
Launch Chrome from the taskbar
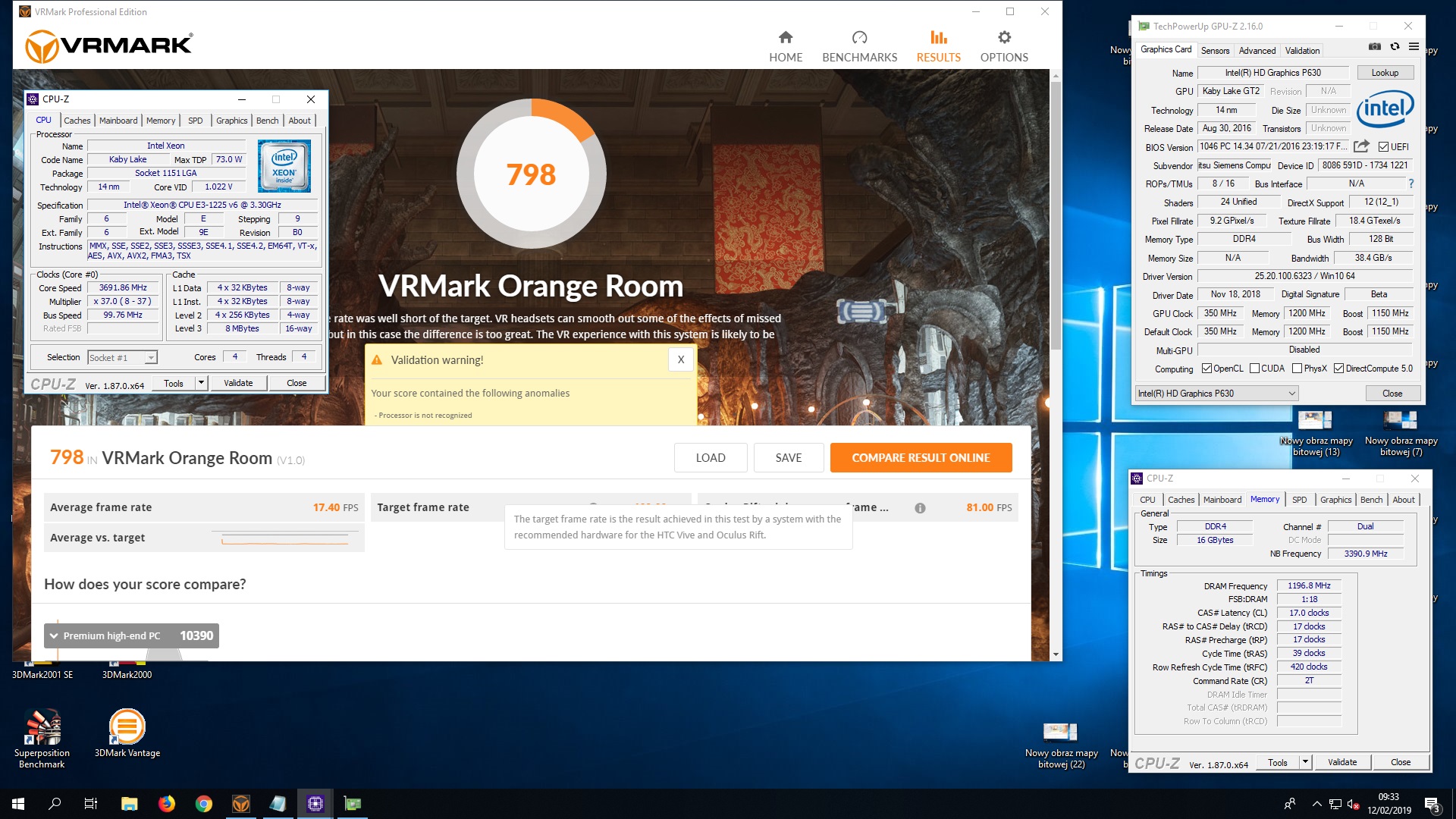pos(203,804)
